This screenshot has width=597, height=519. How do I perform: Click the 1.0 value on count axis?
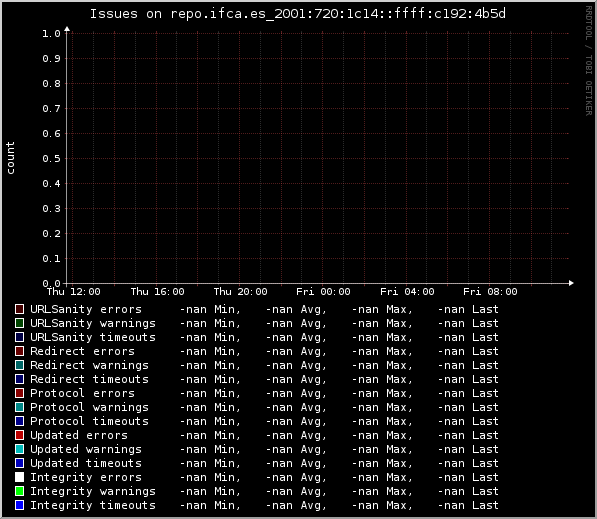coord(51,34)
